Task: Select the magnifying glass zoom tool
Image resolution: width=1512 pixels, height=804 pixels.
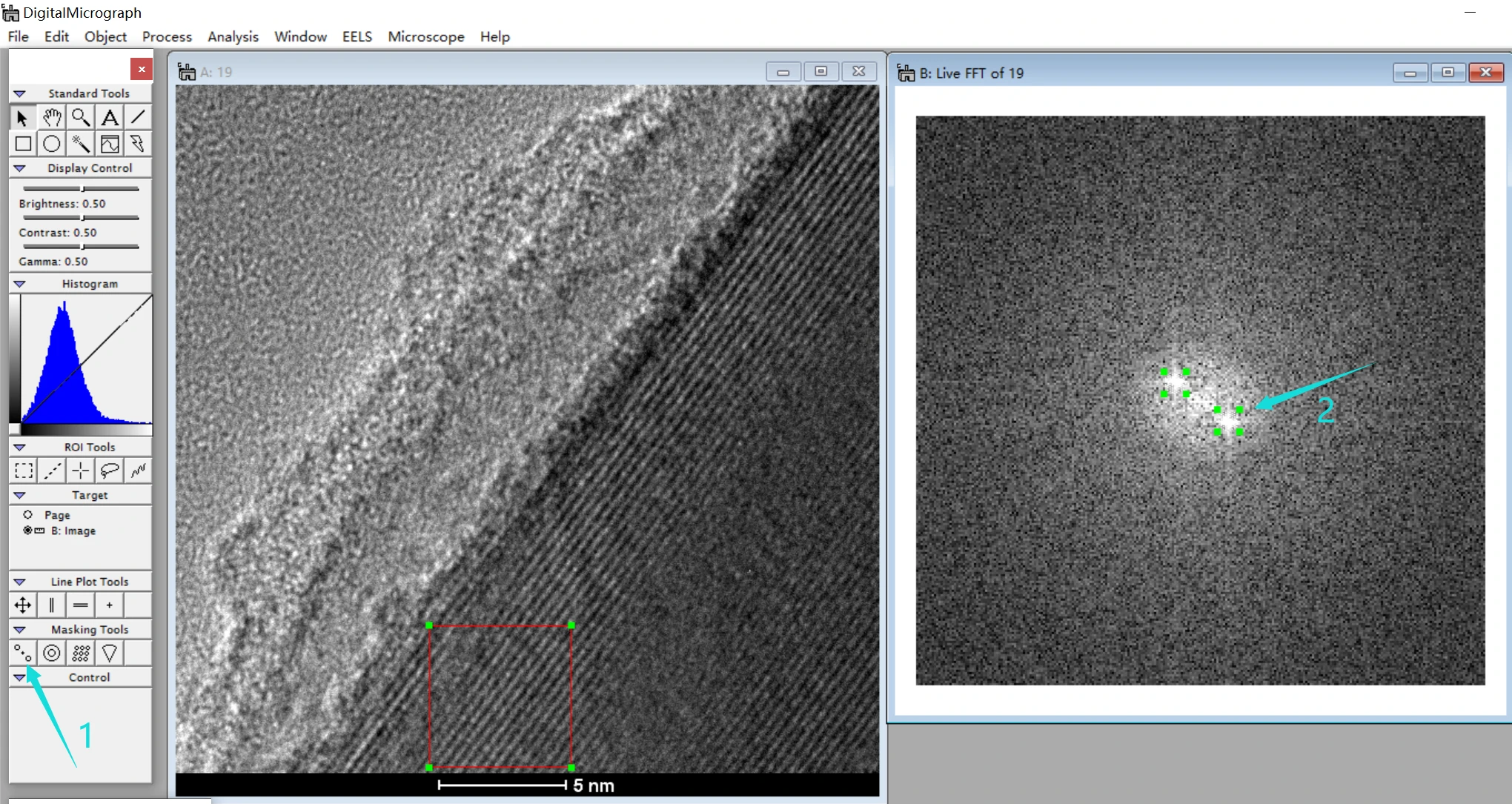Action: click(x=81, y=118)
